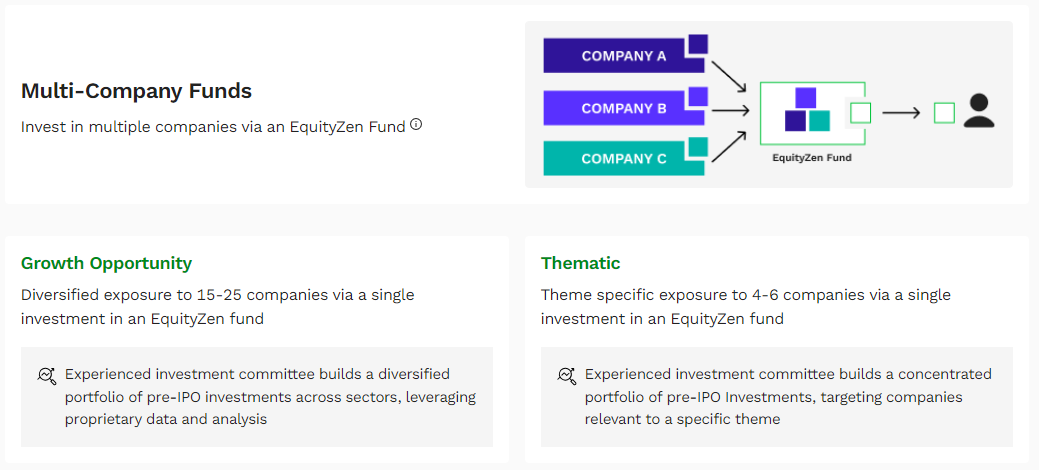Open the Growth Opportunity heading
Screen dimensions: 1039x470
[x=106, y=263]
